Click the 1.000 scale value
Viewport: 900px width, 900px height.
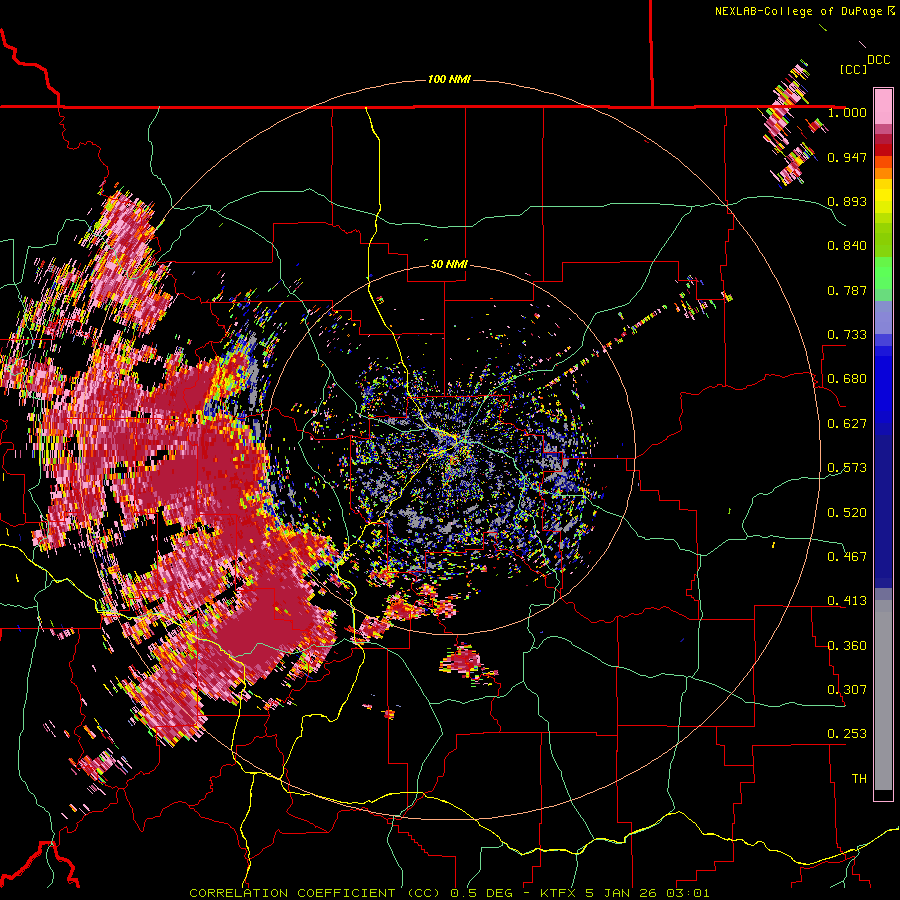pyautogui.click(x=847, y=112)
